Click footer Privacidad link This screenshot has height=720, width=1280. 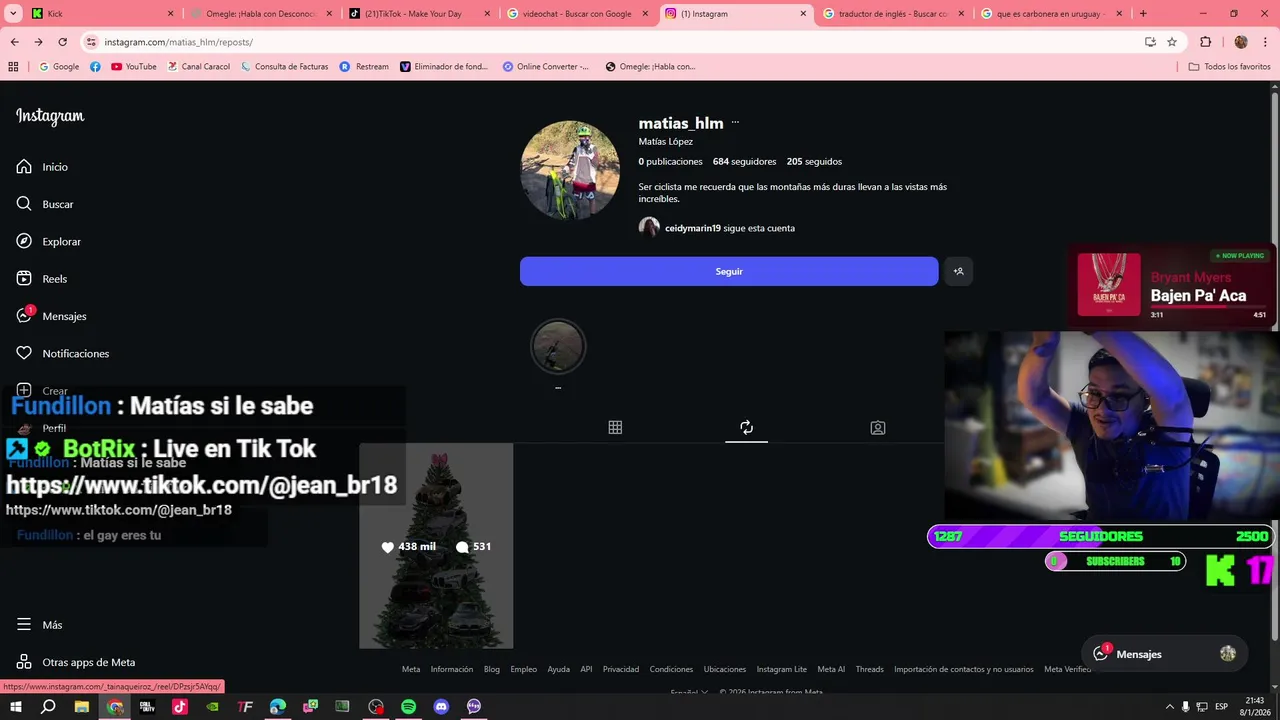(621, 669)
